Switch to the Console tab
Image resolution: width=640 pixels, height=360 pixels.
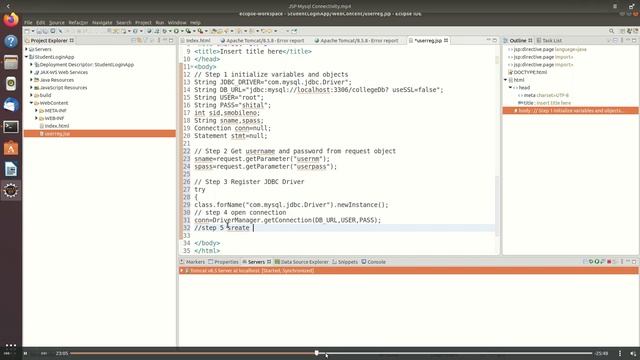pos(373,262)
